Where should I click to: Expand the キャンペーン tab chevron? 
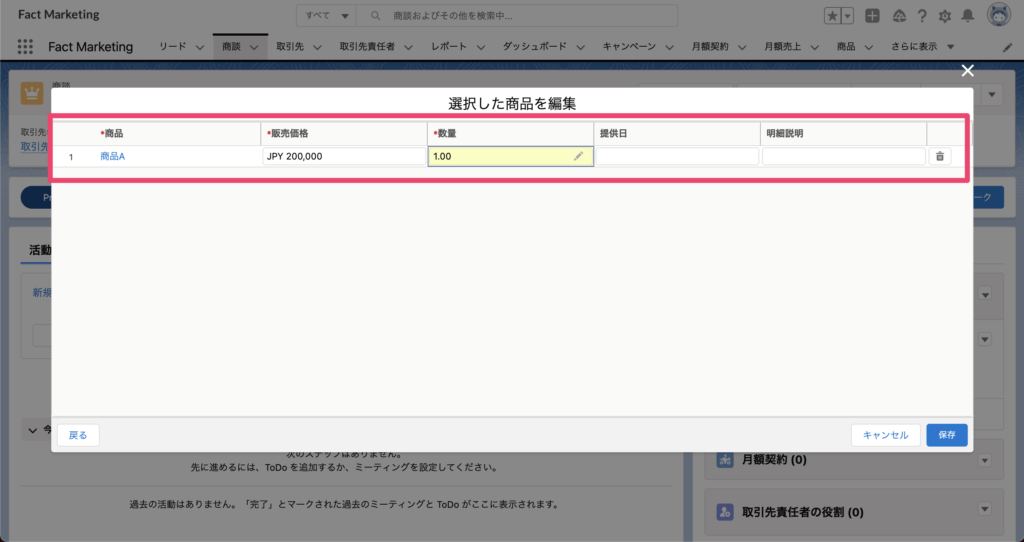[669, 47]
